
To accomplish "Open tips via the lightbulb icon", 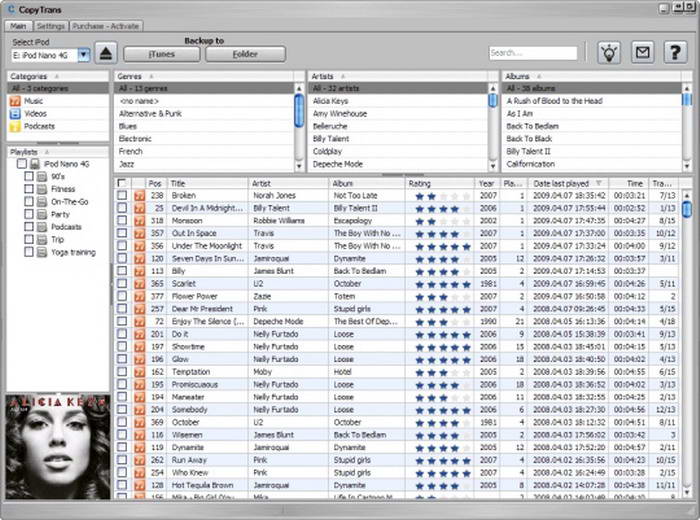I will pos(609,53).
